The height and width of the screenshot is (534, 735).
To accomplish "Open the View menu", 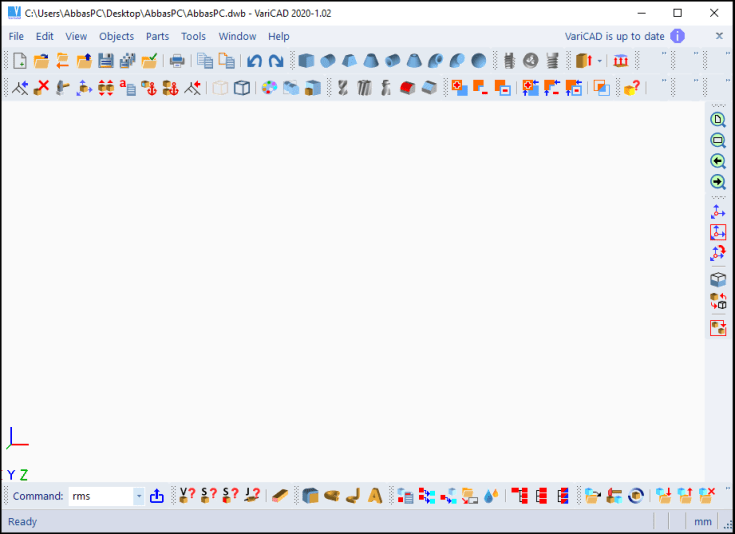I will pos(76,37).
